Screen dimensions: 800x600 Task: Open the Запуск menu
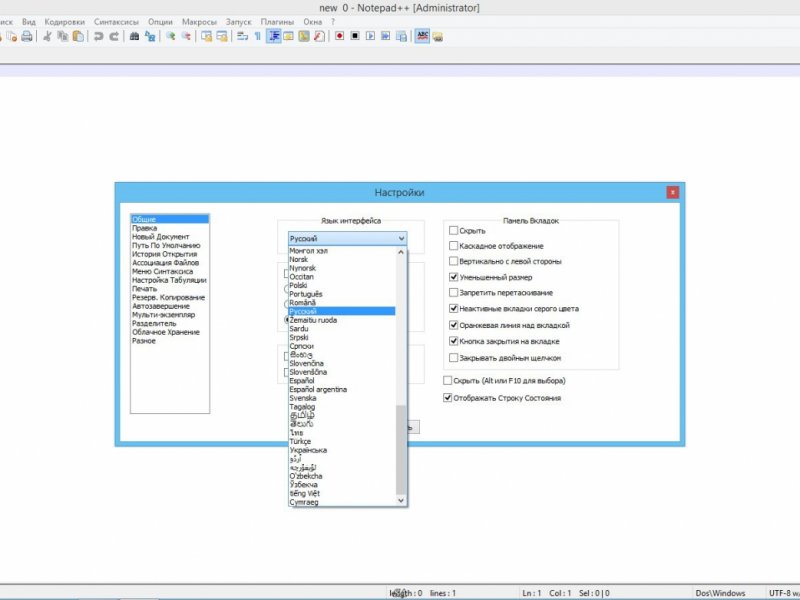click(x=238, y=22)
